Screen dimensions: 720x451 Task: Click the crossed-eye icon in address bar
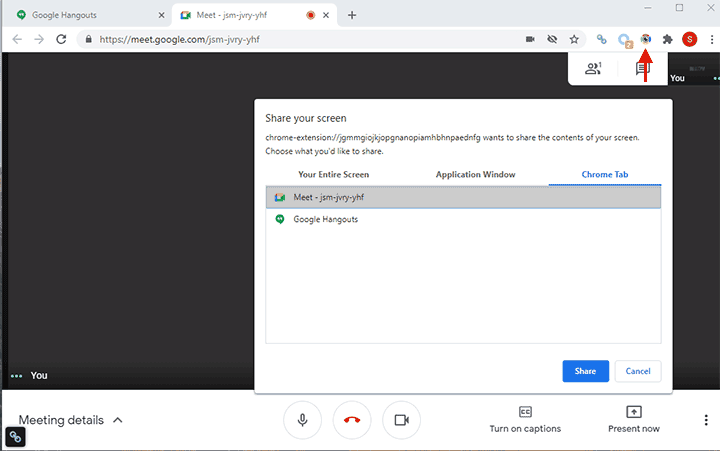[552, 39]
